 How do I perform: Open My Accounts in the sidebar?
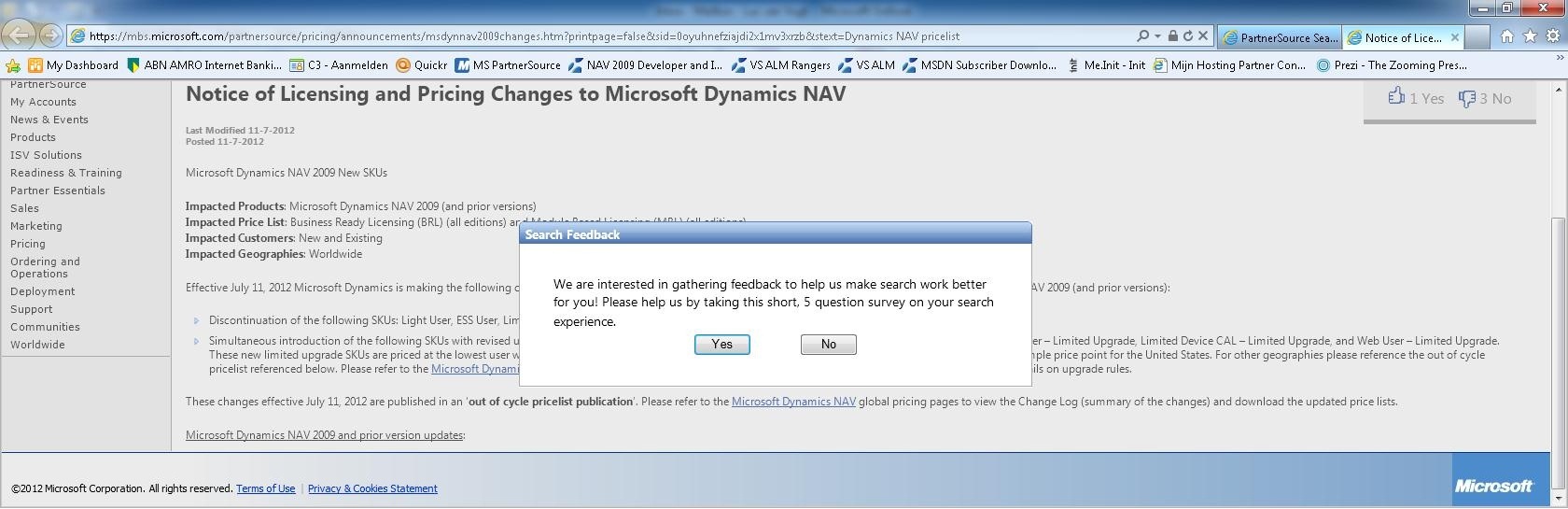click(43, 102)
